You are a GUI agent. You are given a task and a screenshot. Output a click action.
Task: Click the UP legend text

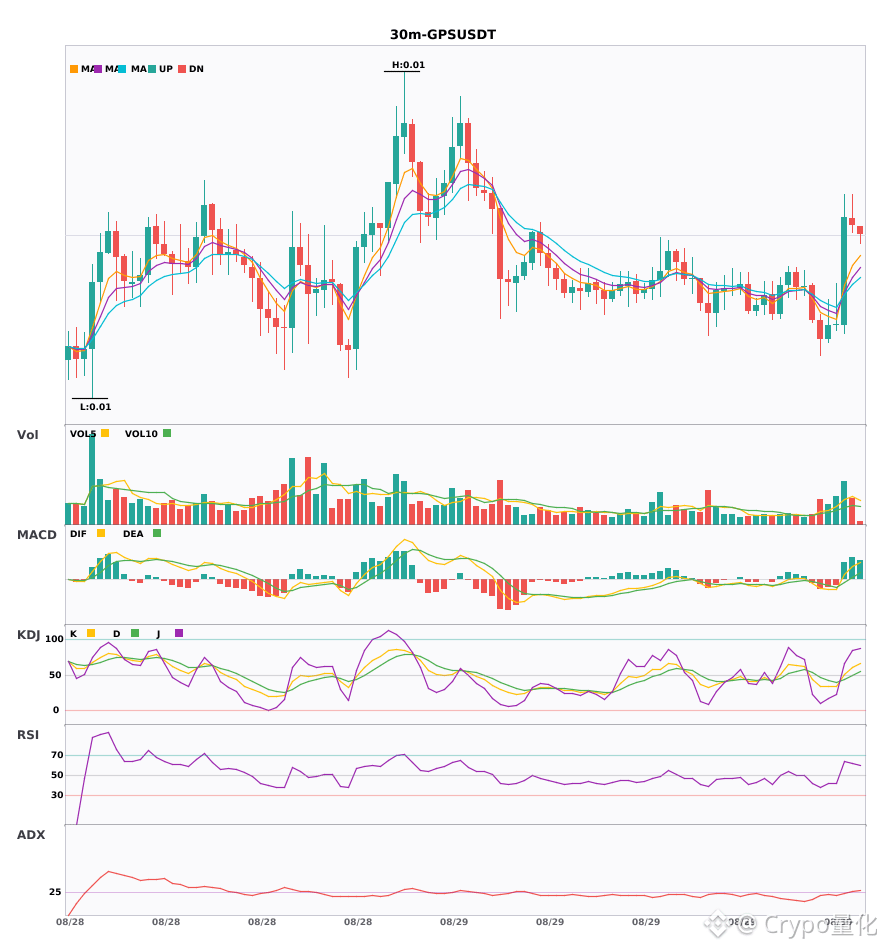[x=166, y=69]
